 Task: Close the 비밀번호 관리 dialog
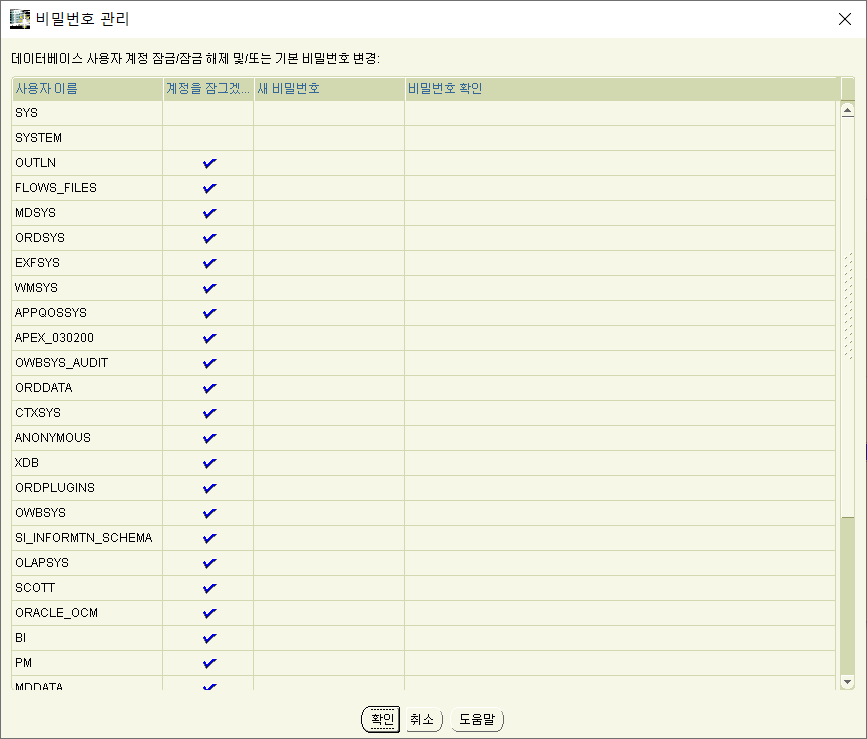coord(844,19)
